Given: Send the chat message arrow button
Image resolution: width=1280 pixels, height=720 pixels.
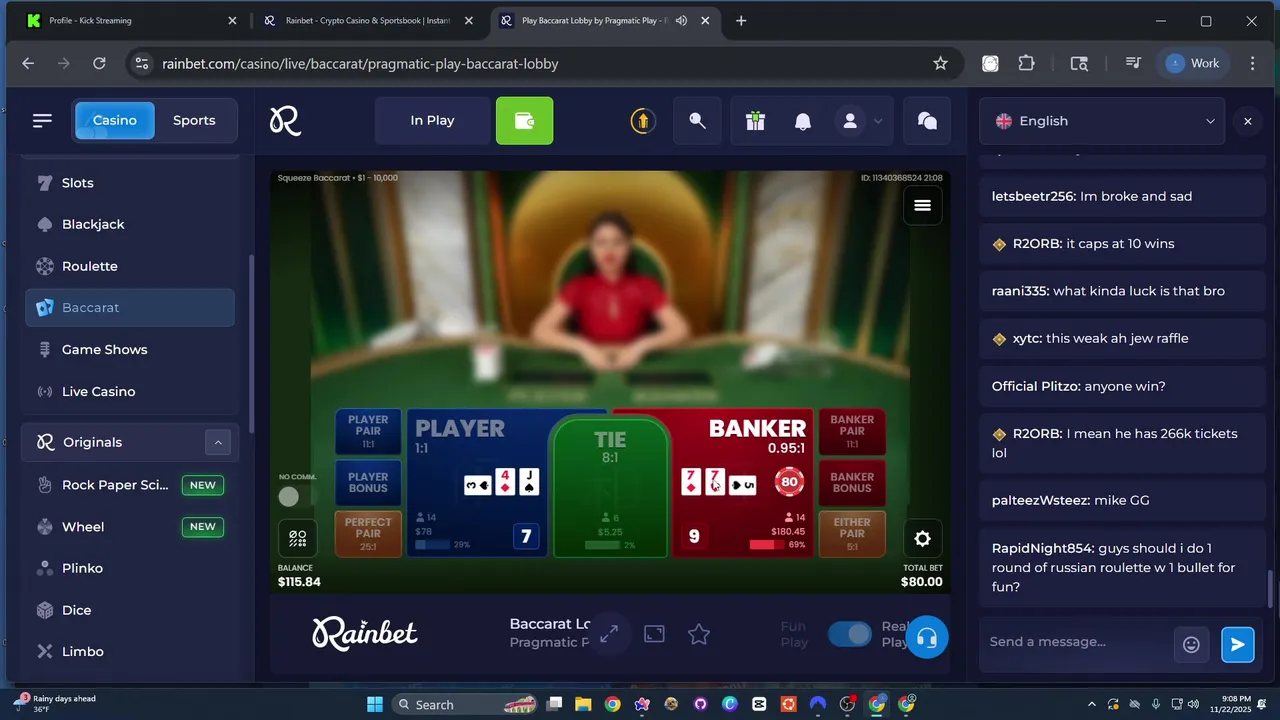Looking at the screenshot, I should click(x=1238, y=644).
